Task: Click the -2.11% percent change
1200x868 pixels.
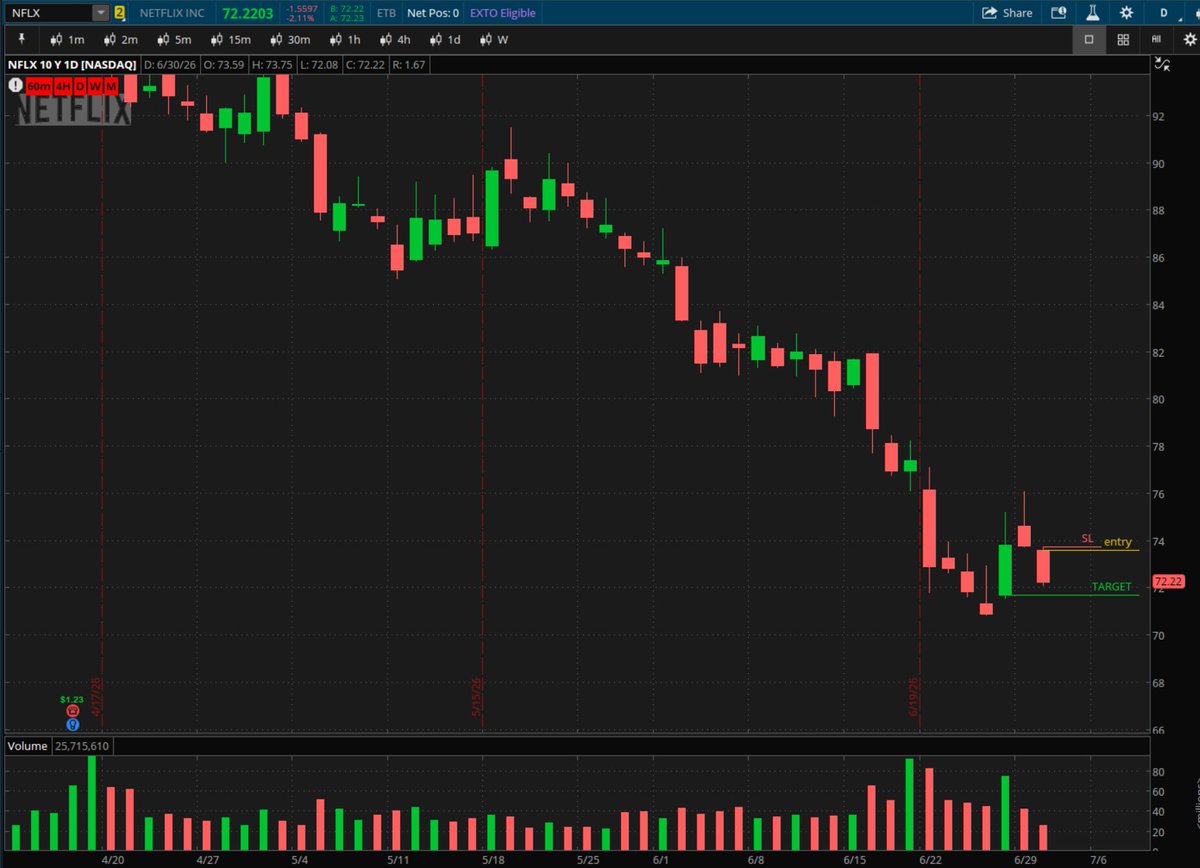Action: coord(300,18)
